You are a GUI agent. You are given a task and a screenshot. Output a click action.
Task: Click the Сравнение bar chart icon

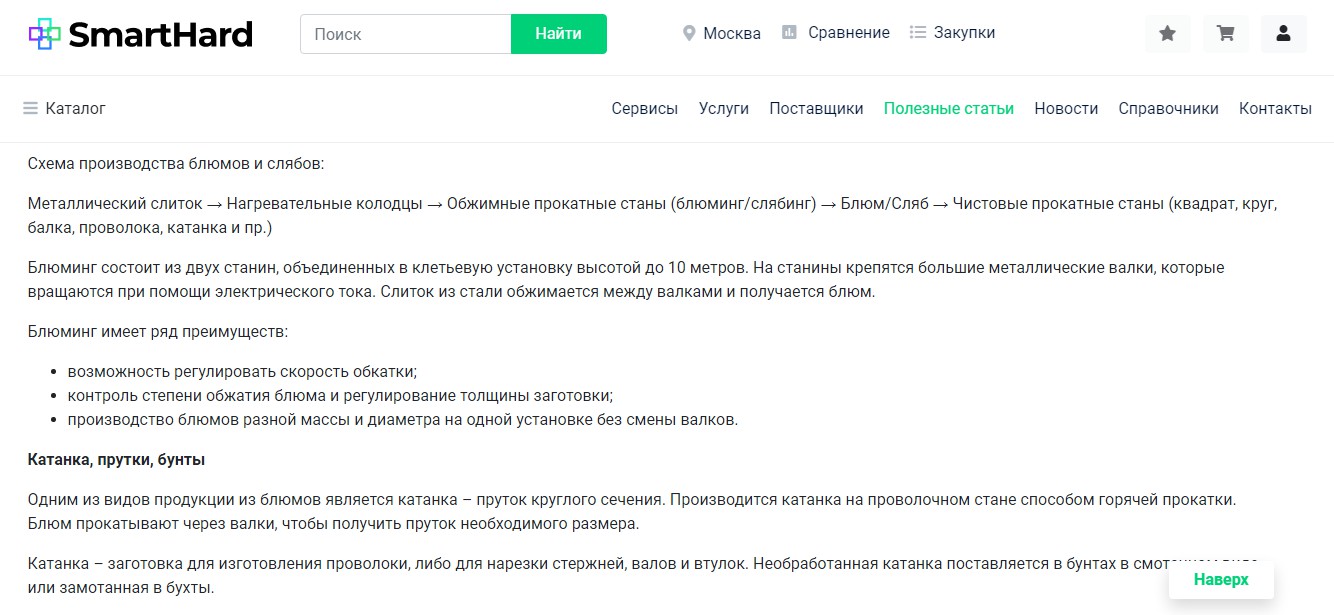pyautogui.click(x=789, y=33)
